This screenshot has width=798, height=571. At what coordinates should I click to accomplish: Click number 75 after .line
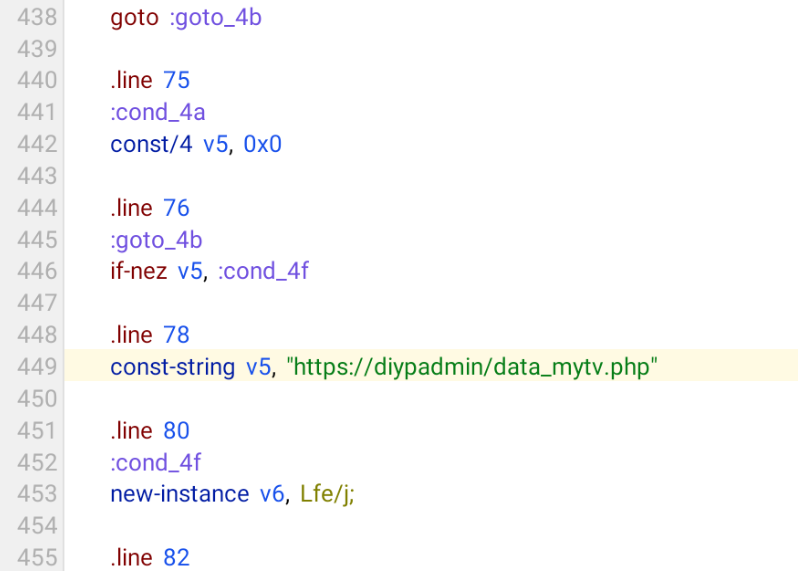(x=177, y=80)
